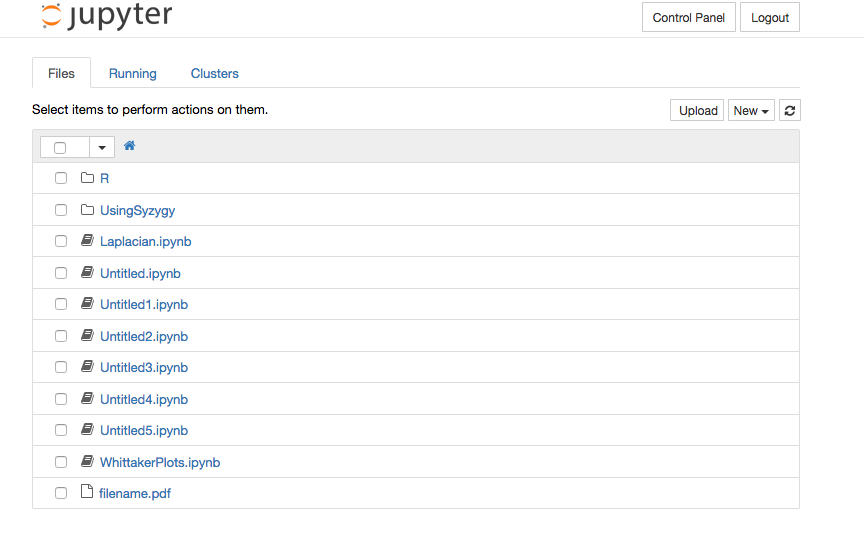Click the file icon beside filename.pdf
This screenshot has height=538, width=864.
coord(86,492)
